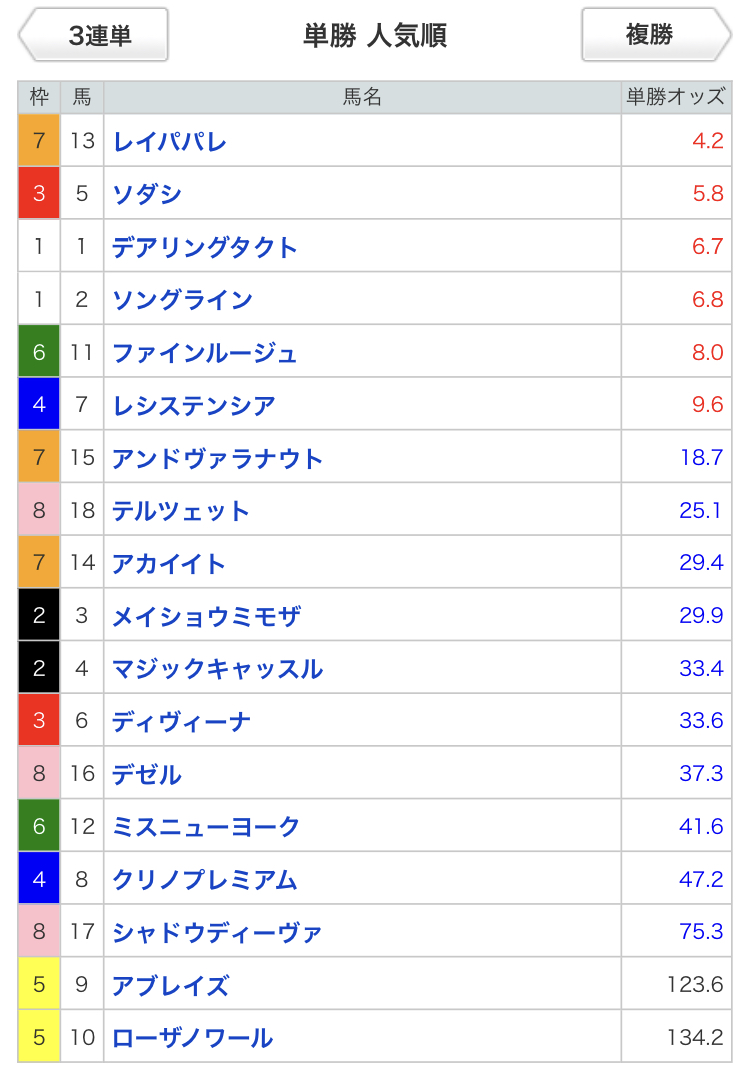750x1075 pixels.
Task: Click orange frame 7 swatch beside レイパパレ
Action: coord(39,141)
